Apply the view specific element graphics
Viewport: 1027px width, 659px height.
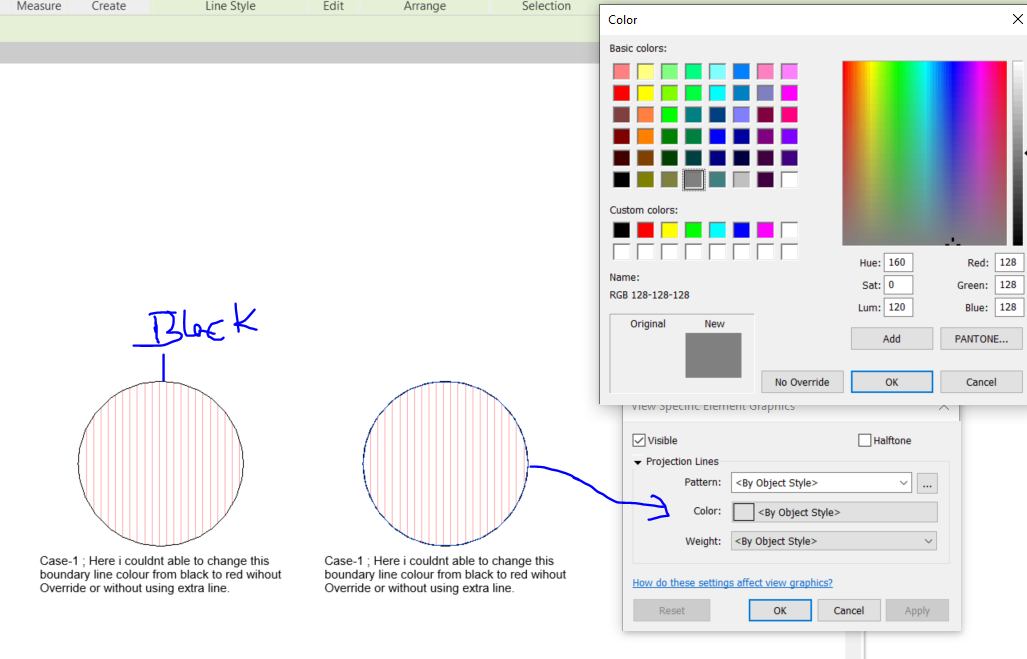(x=917, y=610)
